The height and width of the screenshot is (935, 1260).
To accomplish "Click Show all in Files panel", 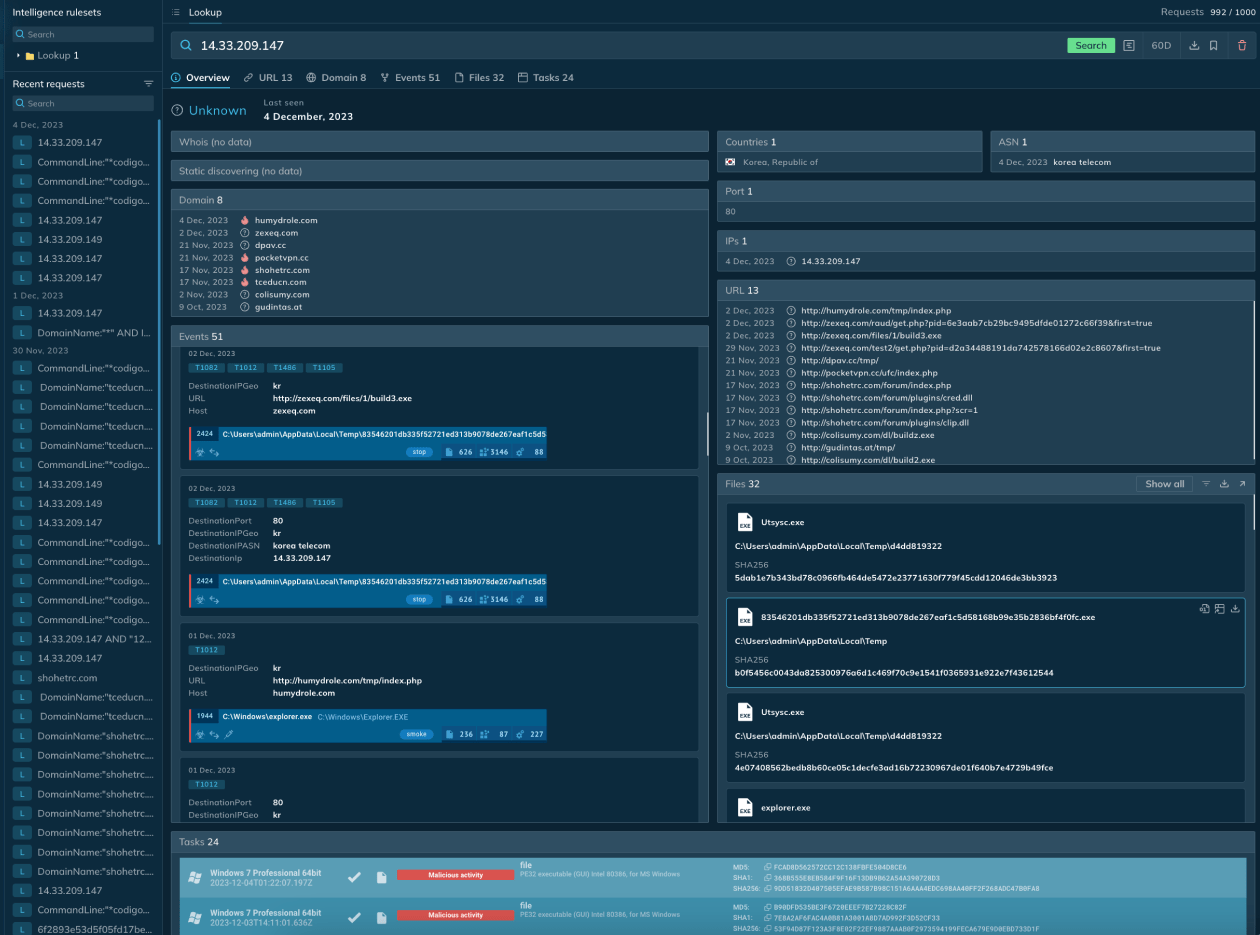I will pyautogui.click(x=1164, y=484).
